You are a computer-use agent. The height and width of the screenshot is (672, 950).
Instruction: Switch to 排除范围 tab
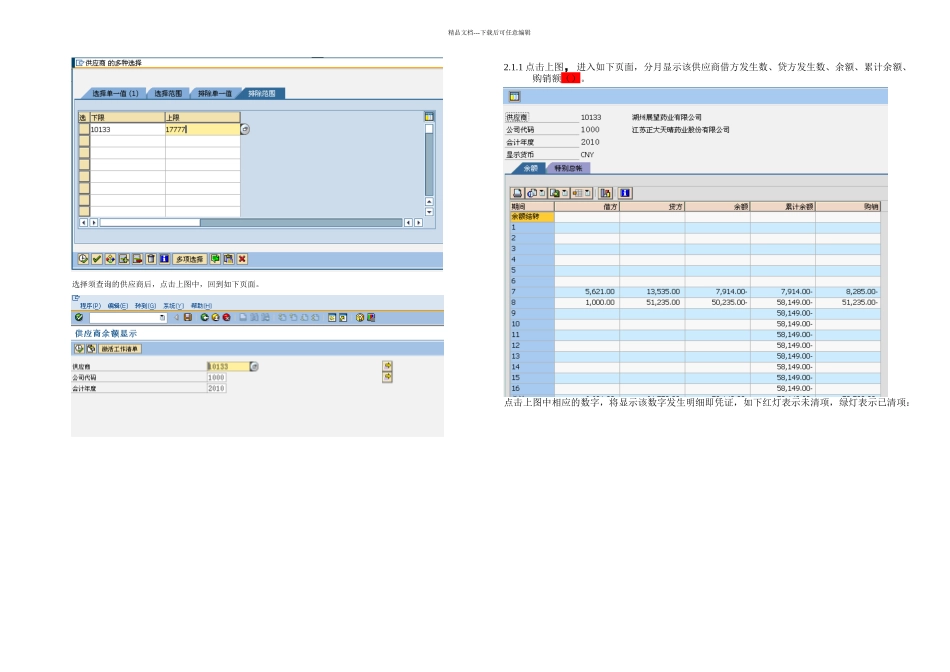(x=262, y=93)
